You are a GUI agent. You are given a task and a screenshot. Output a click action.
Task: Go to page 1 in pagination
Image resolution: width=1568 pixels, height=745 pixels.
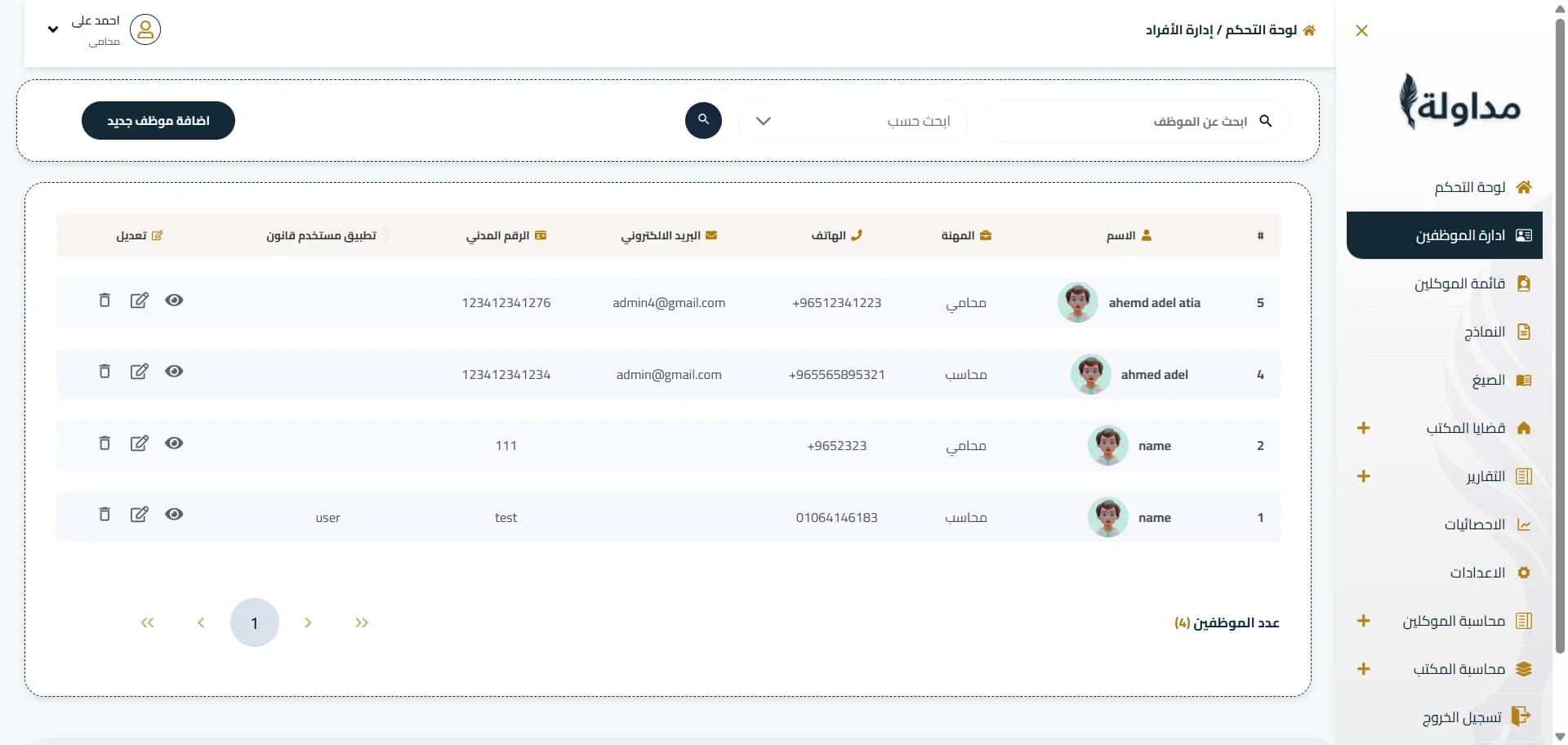coord(255,622)
